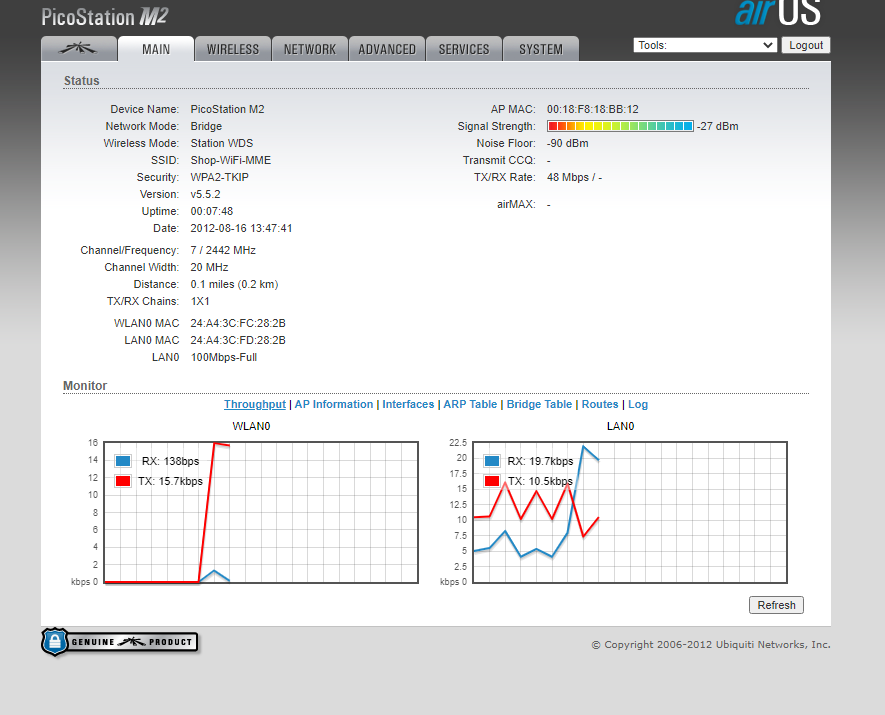
Task: Click the Noise Floor value -90 dBm
Action: click(567, 143)
